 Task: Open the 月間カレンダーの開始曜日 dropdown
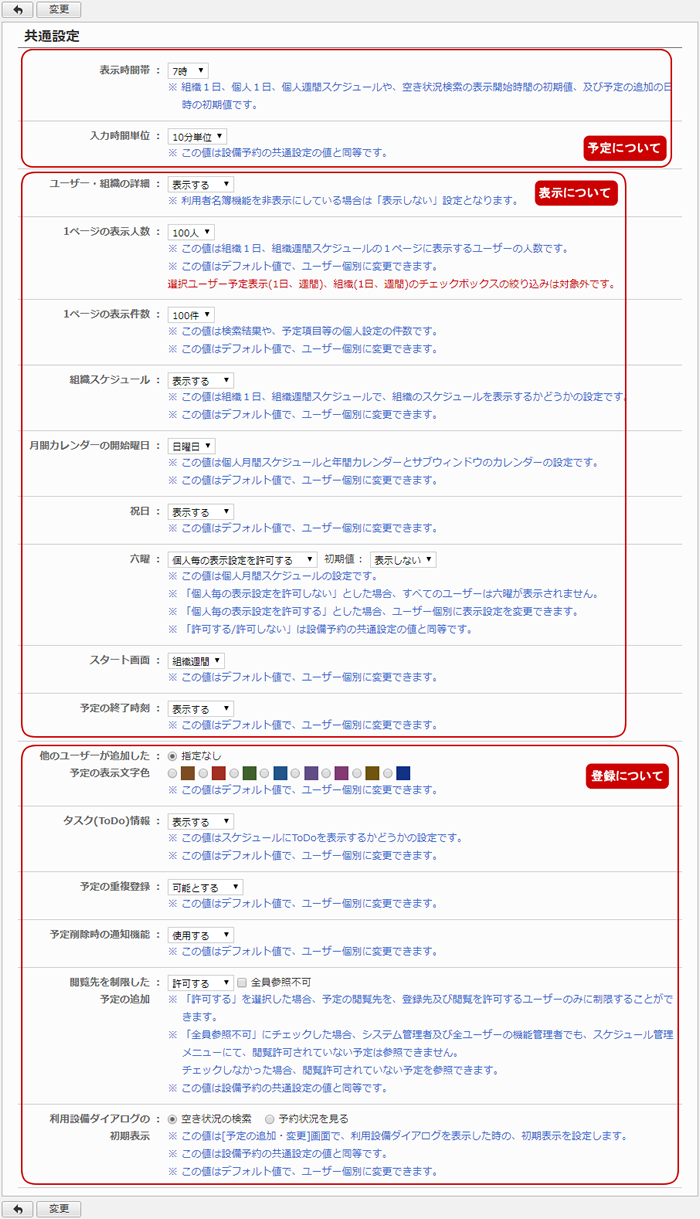coord(191,446)
